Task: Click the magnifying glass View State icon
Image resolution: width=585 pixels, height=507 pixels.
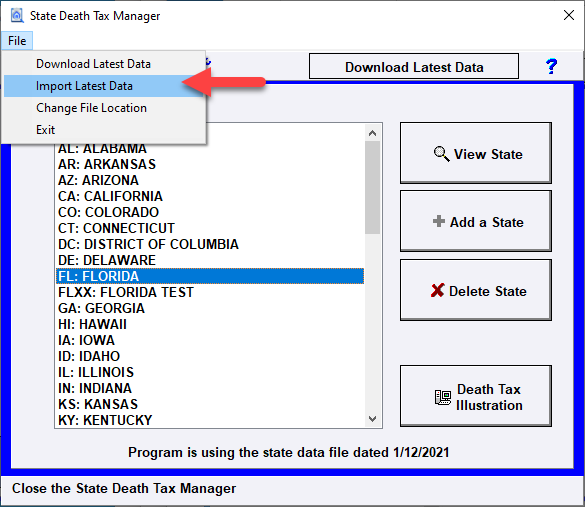Action: pos(442,154)
